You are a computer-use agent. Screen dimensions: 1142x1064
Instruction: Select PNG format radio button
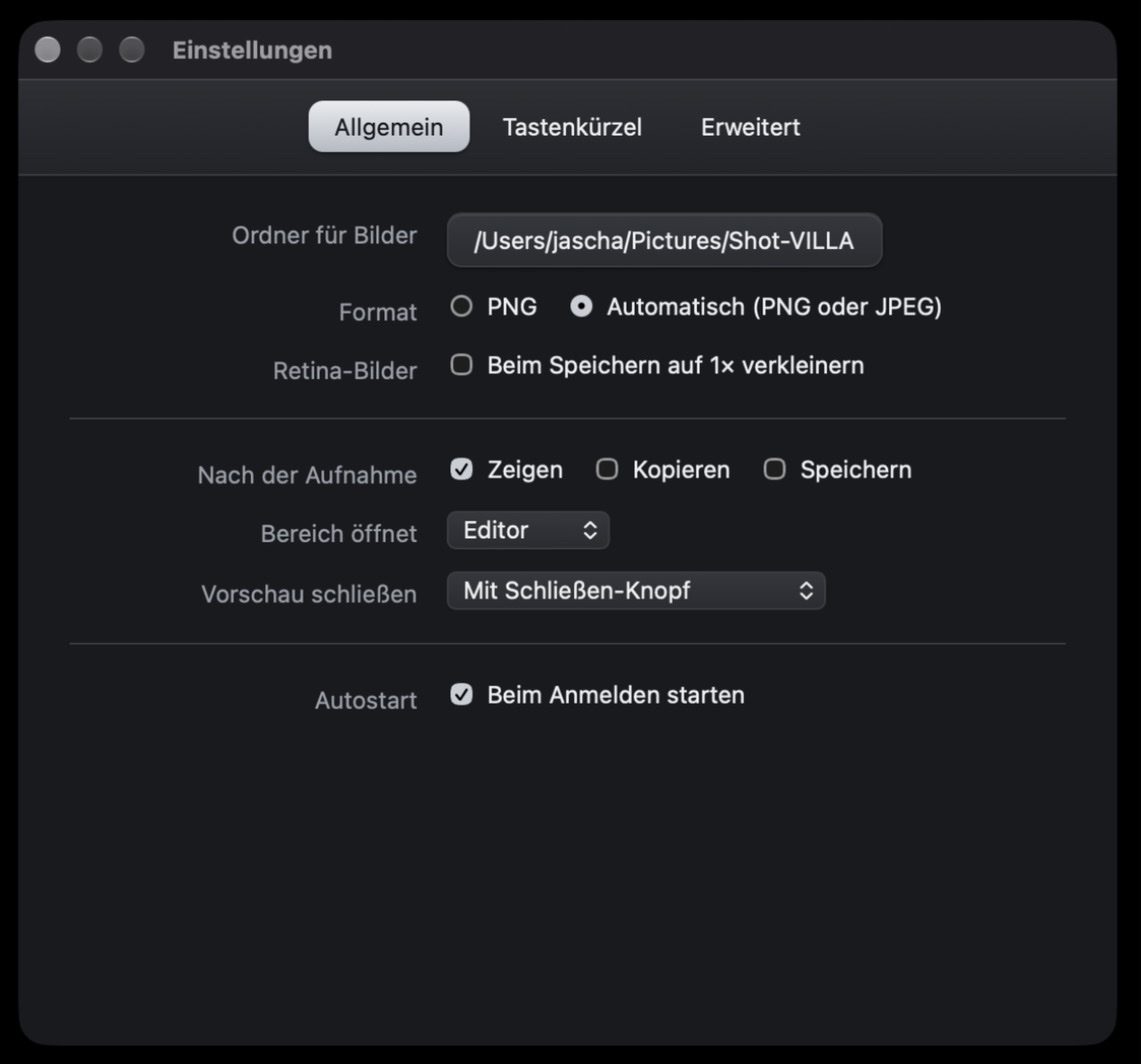[x=461, y=307]
